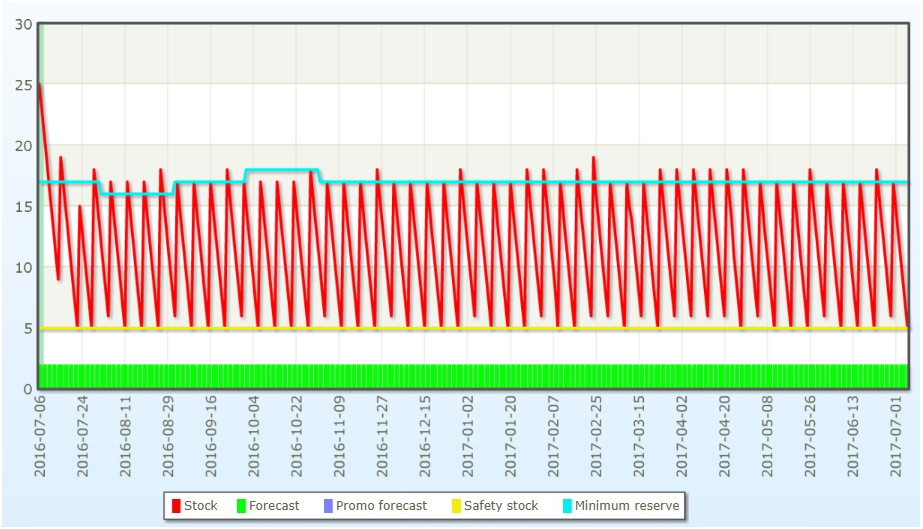The height and width of the screenshot is (529, 923).
Task: Click the red Stock legend swatch
Action: (176, 506)
